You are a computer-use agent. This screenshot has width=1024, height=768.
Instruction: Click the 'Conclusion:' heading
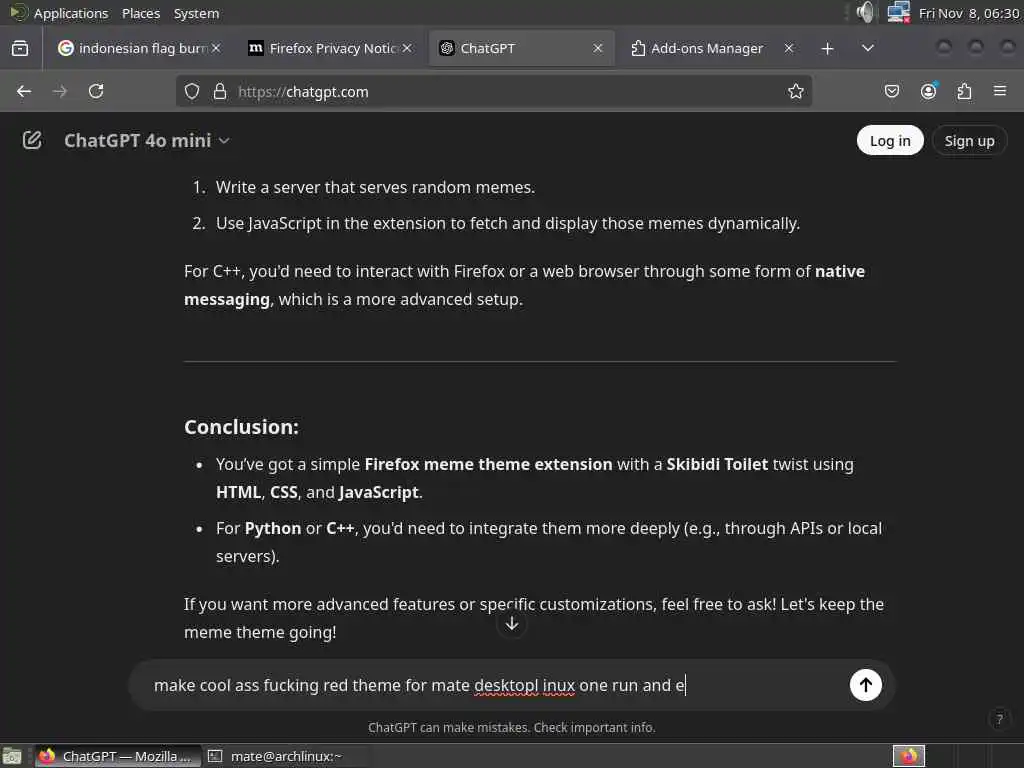coord(241,426)
